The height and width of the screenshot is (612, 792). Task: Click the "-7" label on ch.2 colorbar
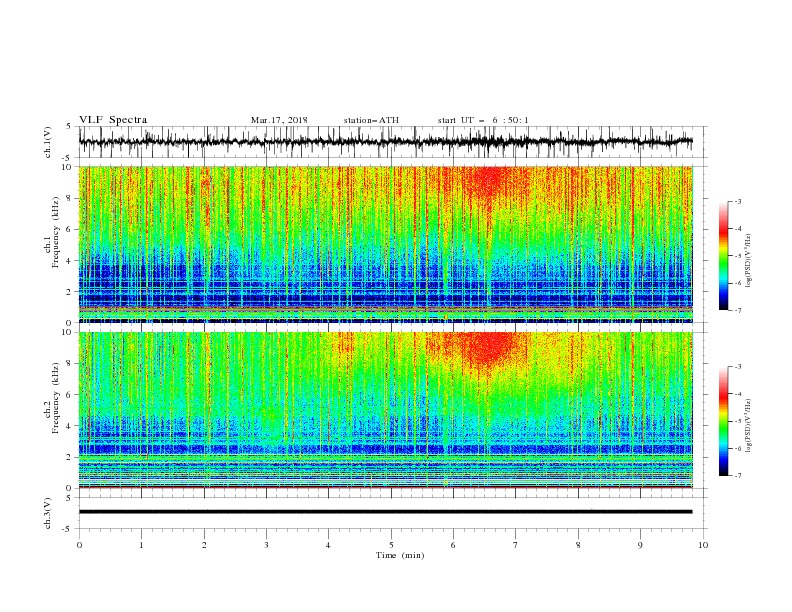click(x=737, y=476)
